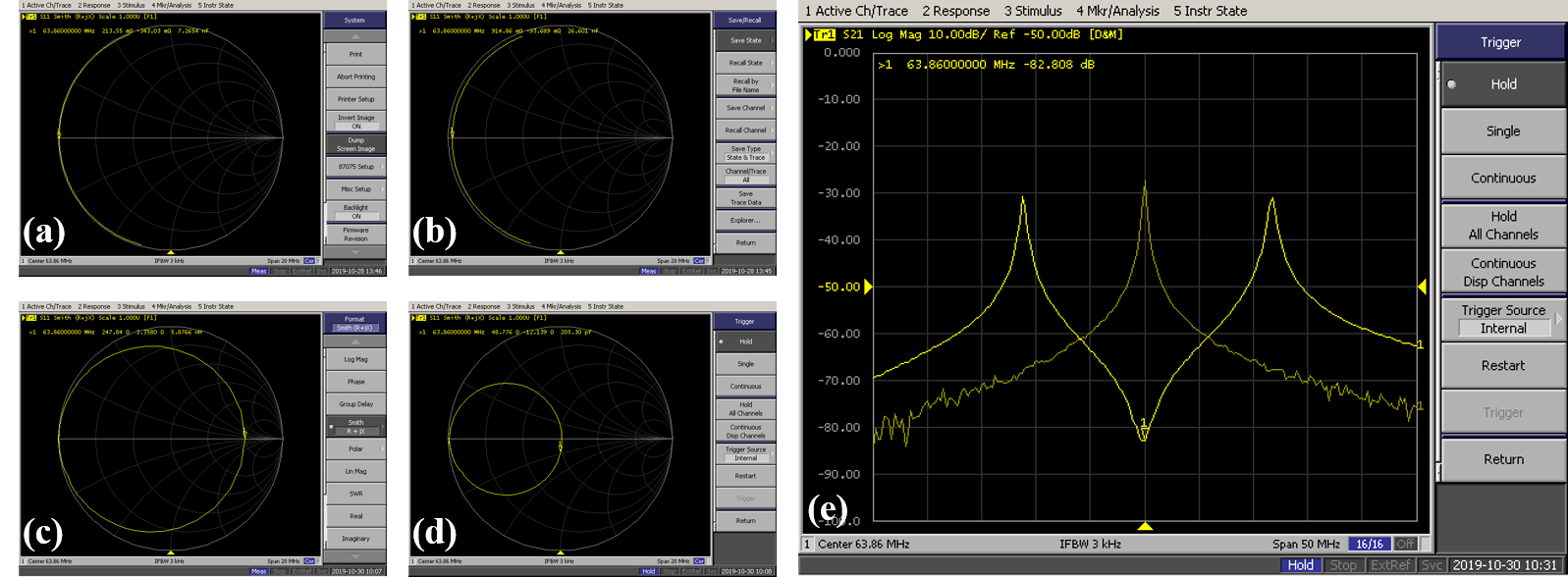
Task: Expand the 87075 Setup submenu
Action: coord(355,167)
